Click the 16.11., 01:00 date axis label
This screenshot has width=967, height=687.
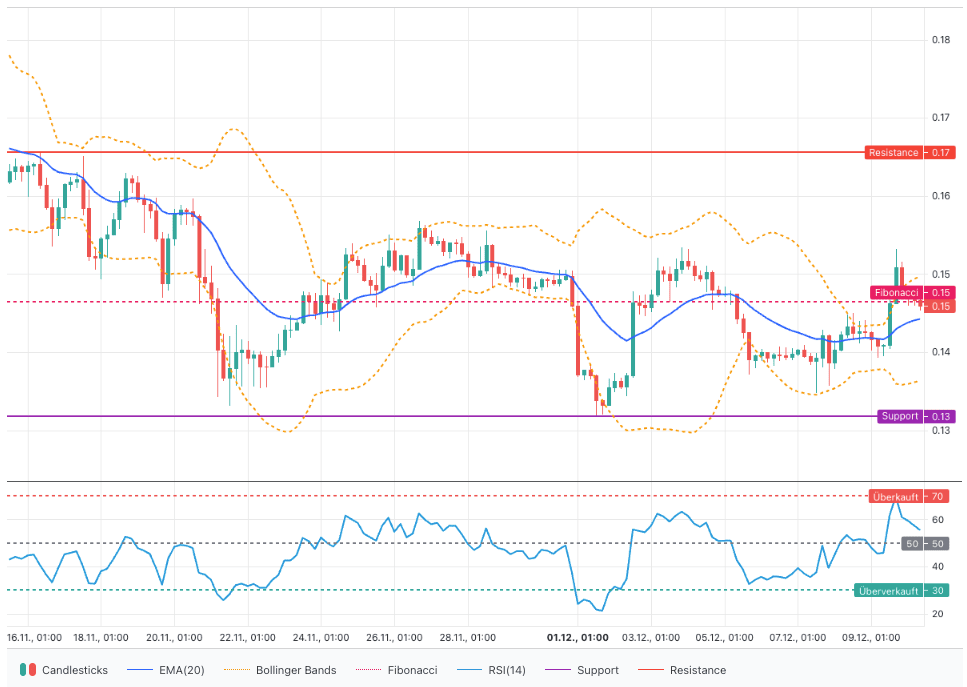[34, 637]
